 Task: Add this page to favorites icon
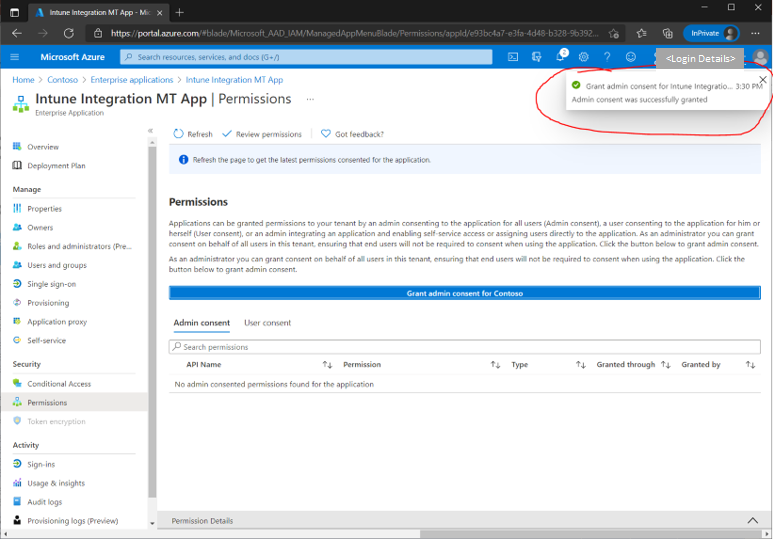(x=614, y=33)
